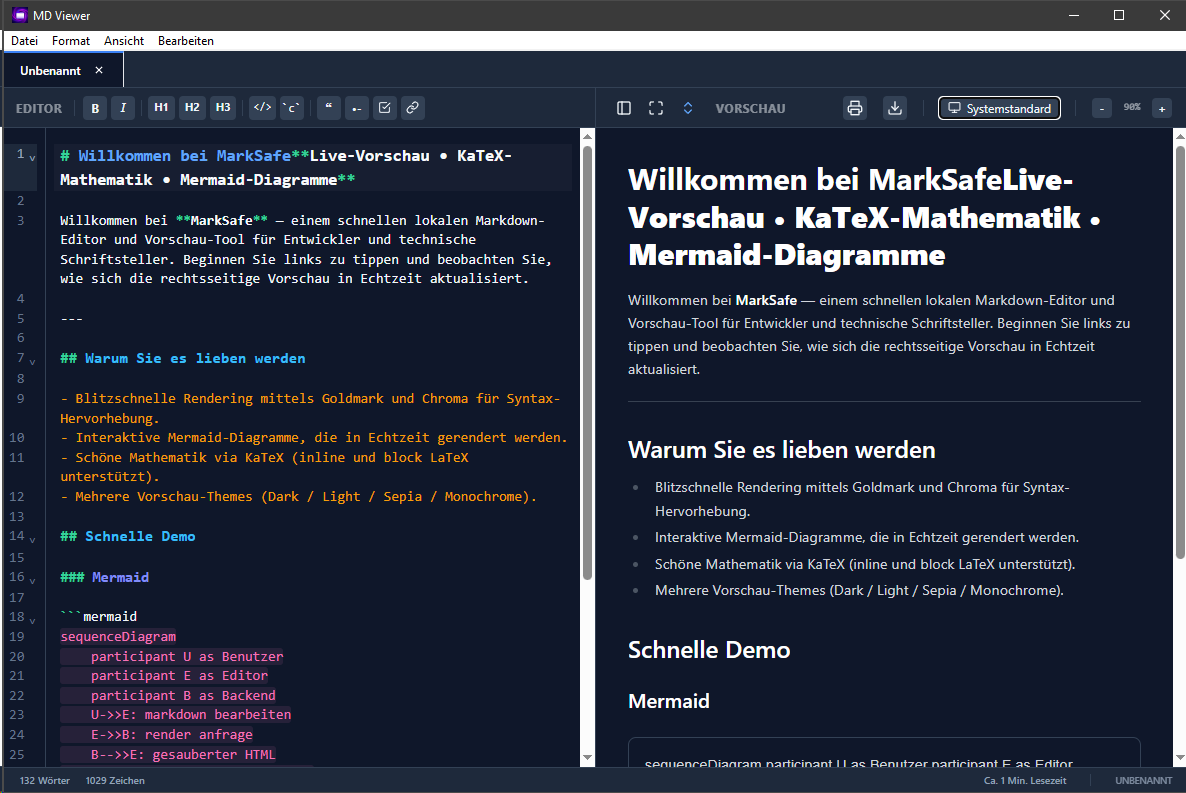This screenshot has height=793, width=1186.
Task: Click the editor scrollbar down arrow
Action: (587, 757)
